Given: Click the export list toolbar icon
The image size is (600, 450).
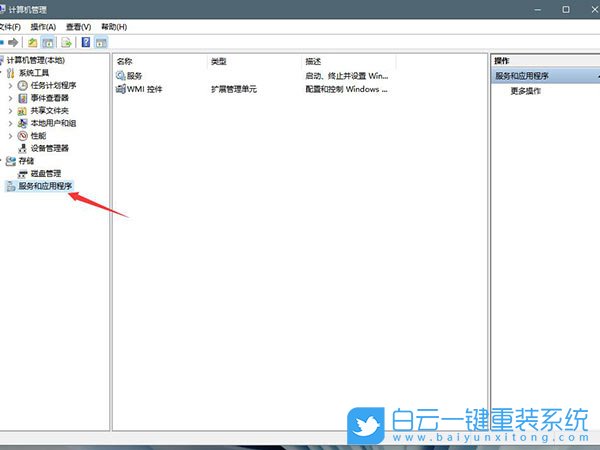Looking at the screenshot, I should click(66, 42).
